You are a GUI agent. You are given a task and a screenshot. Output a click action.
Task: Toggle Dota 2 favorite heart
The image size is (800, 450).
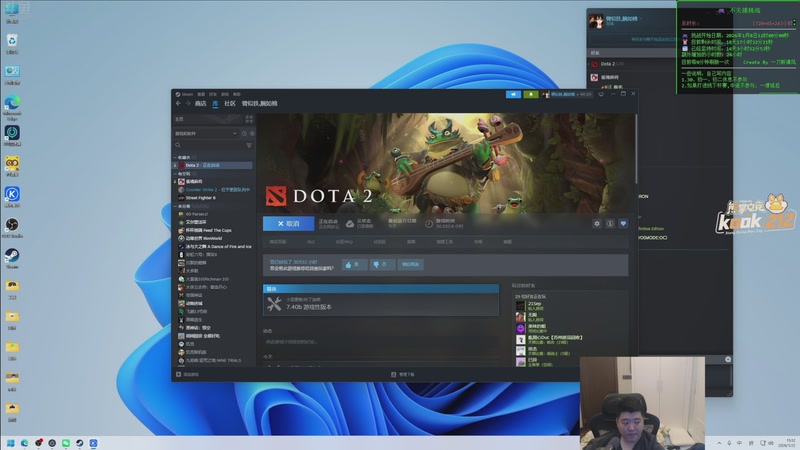[623, 223]
